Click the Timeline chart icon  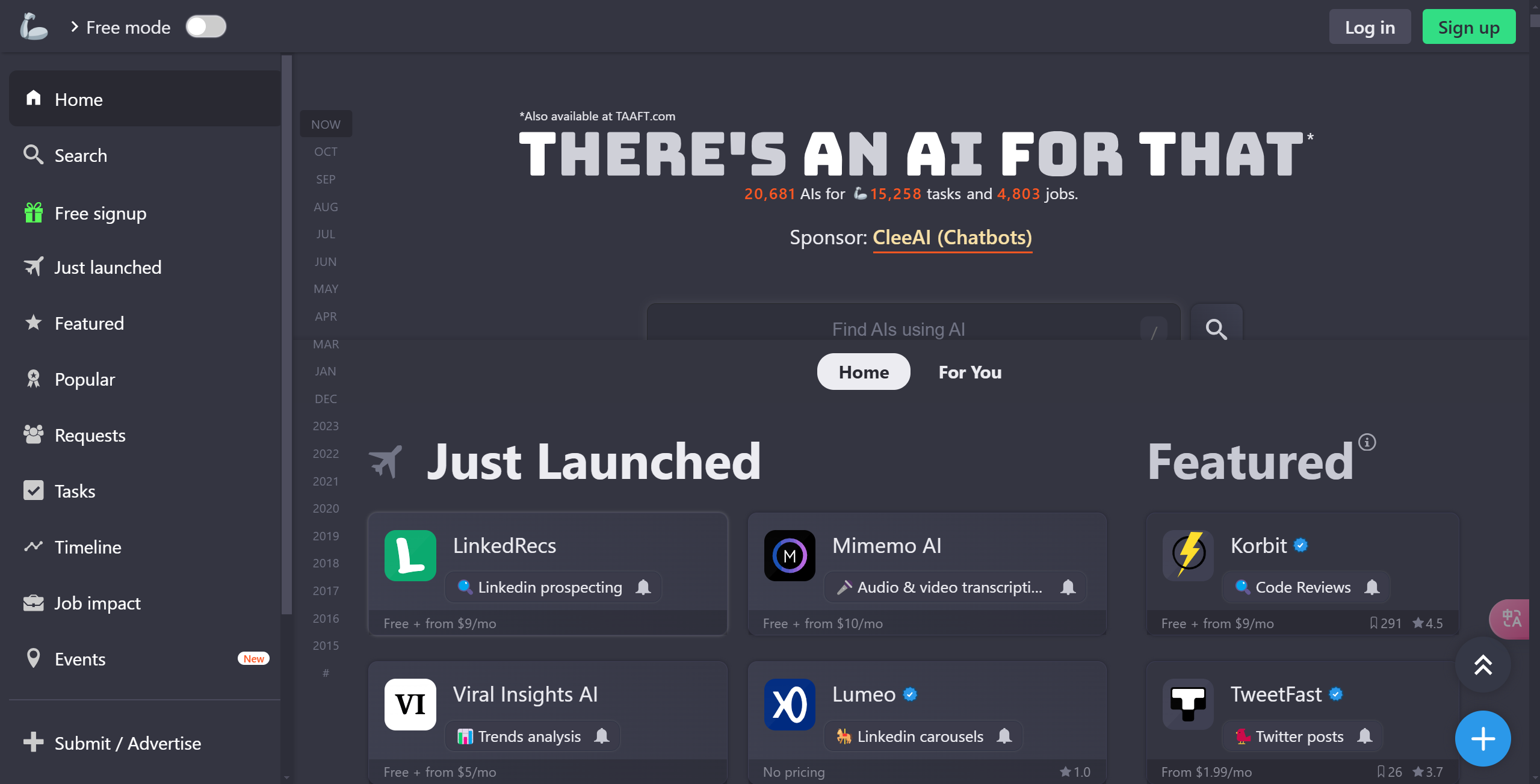click(34, 546)
